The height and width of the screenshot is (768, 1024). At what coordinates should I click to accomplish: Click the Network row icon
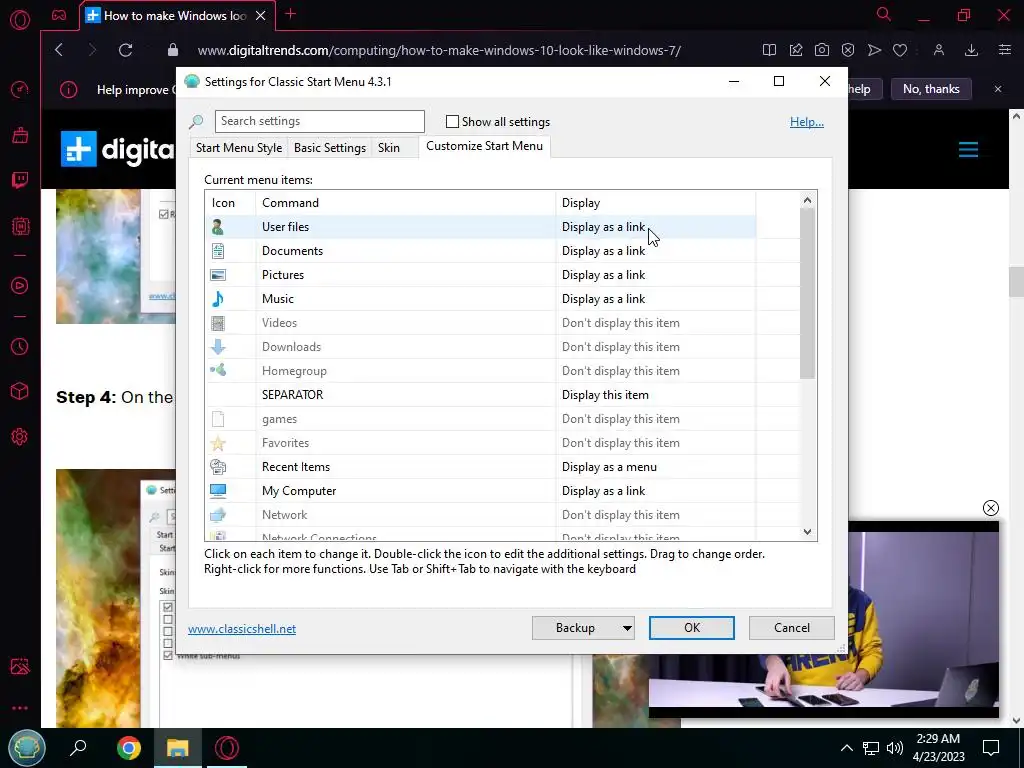[218, 515]
